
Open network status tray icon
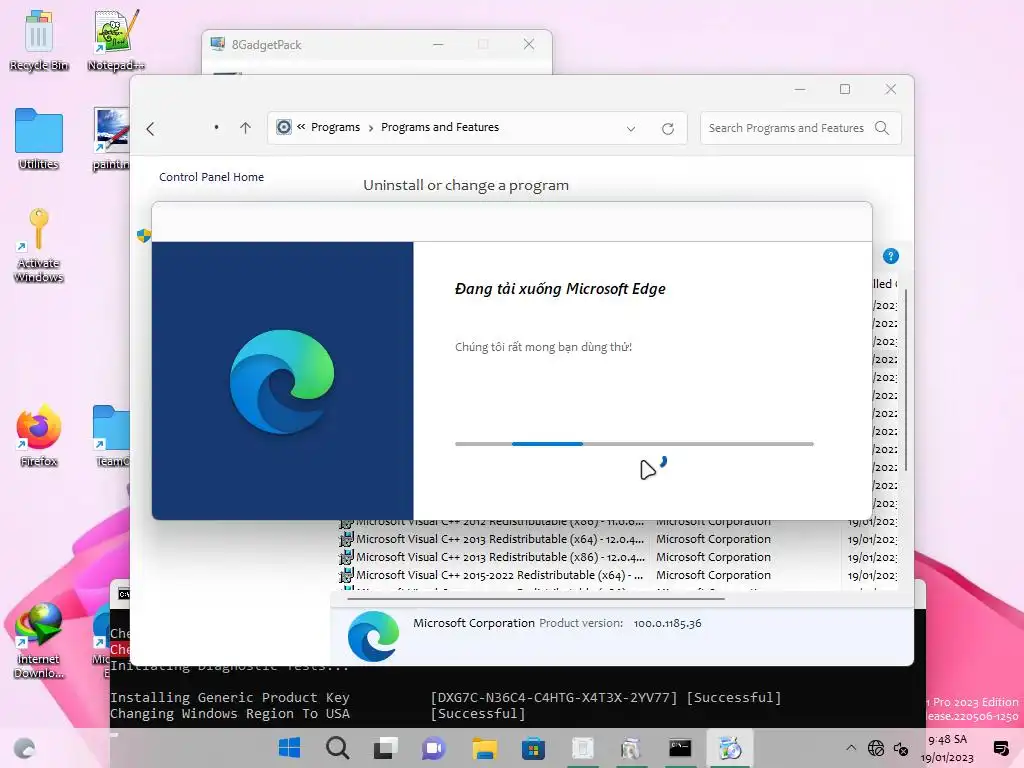point(876,748)
